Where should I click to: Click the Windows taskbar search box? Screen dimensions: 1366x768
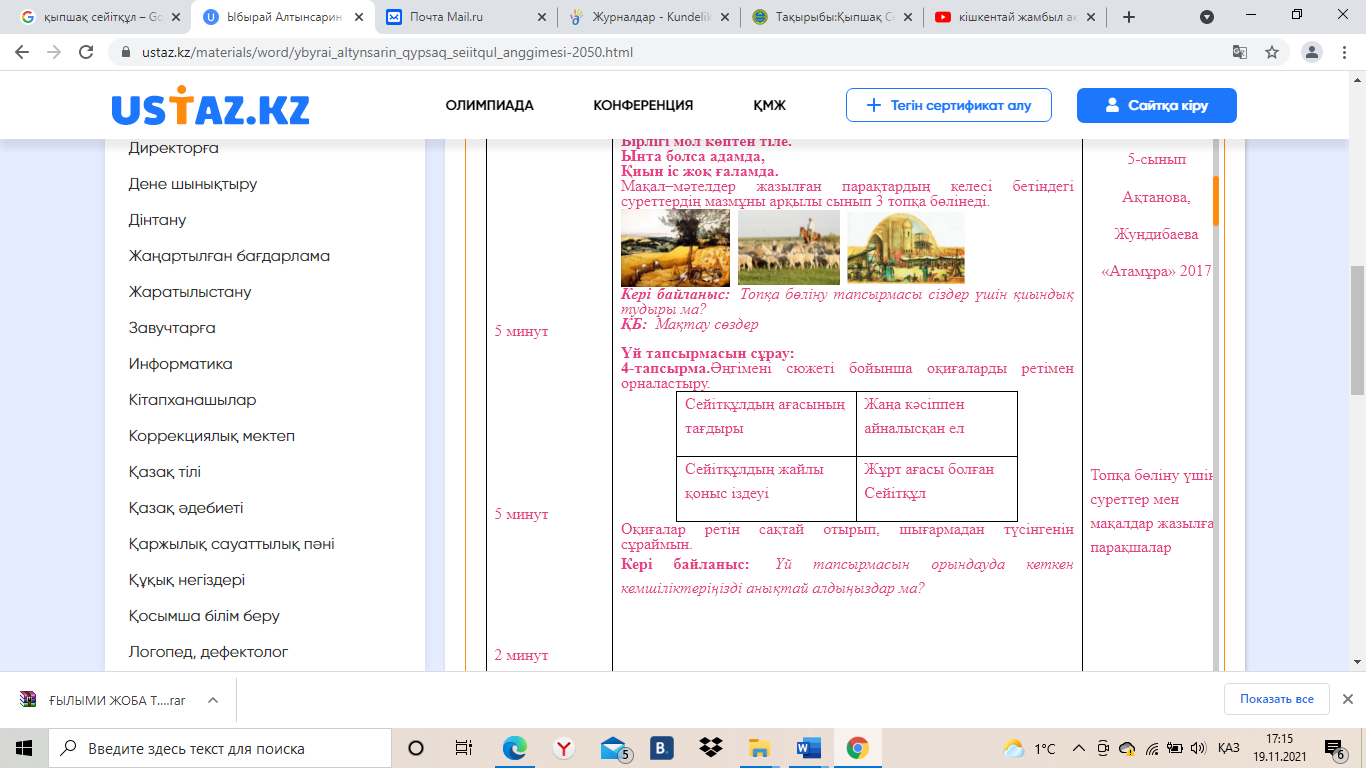[220, 748]
